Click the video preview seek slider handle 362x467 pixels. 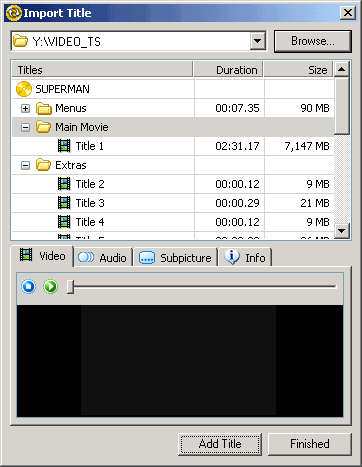point(70,287)
